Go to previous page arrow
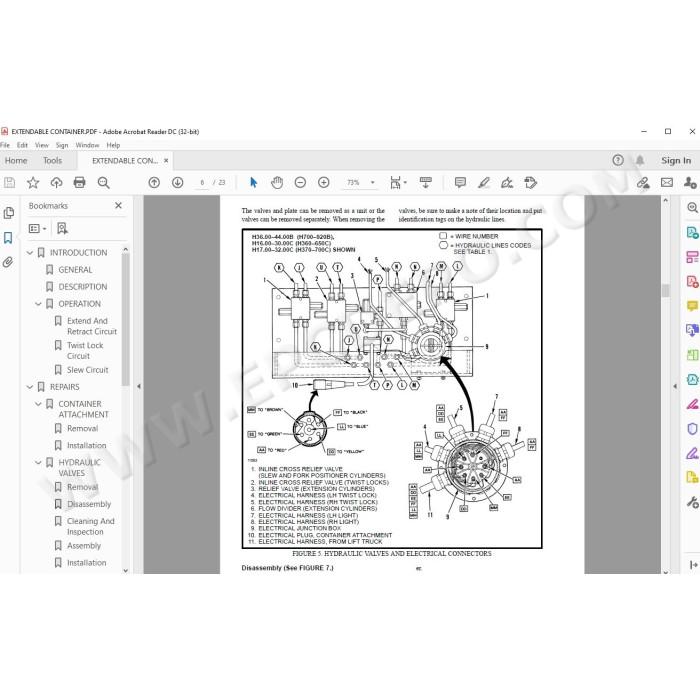Screen dimensions: 700x700 [154, 183]
